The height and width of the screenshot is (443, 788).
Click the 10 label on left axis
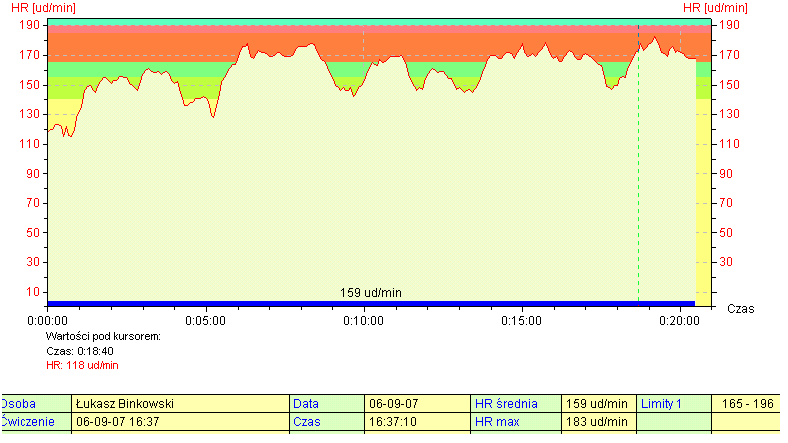point(33,292)
